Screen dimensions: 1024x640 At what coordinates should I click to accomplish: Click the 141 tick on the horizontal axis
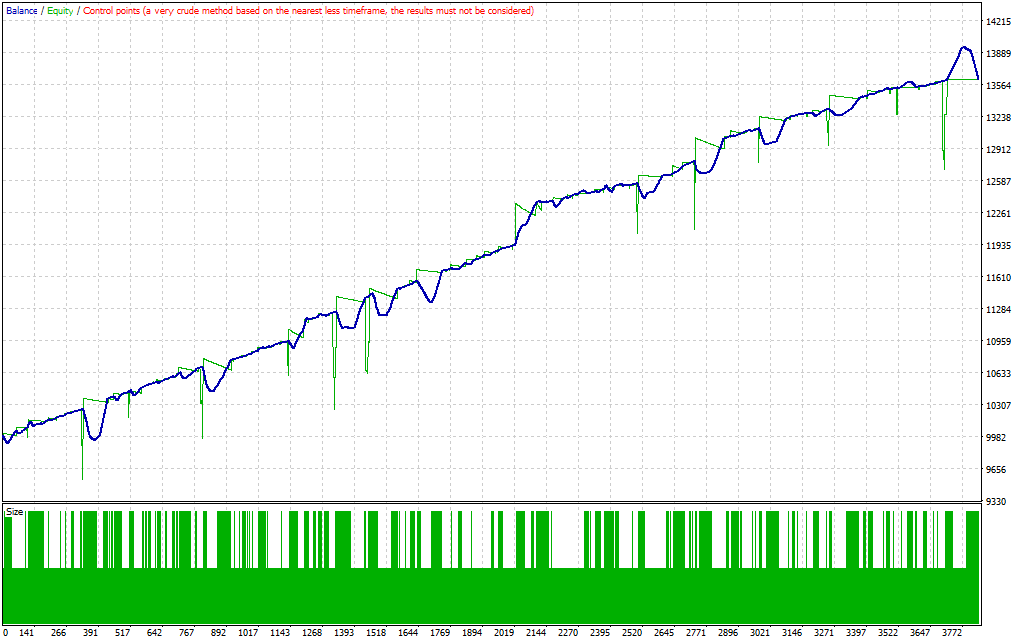point(27,632)
